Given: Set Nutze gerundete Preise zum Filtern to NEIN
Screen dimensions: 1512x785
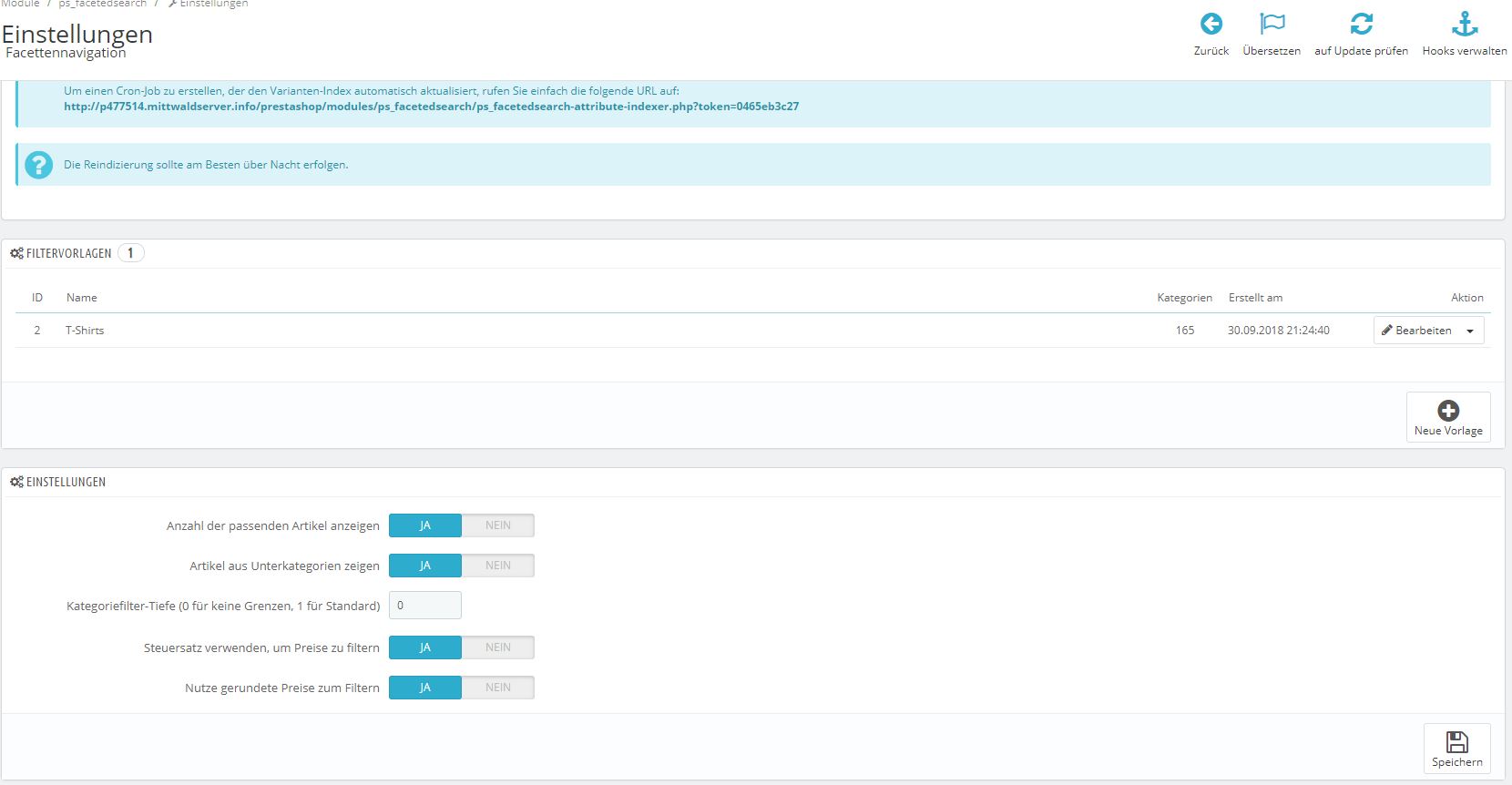Looking at the screenshot, I should pyautogui.click(x=498, y=688).
